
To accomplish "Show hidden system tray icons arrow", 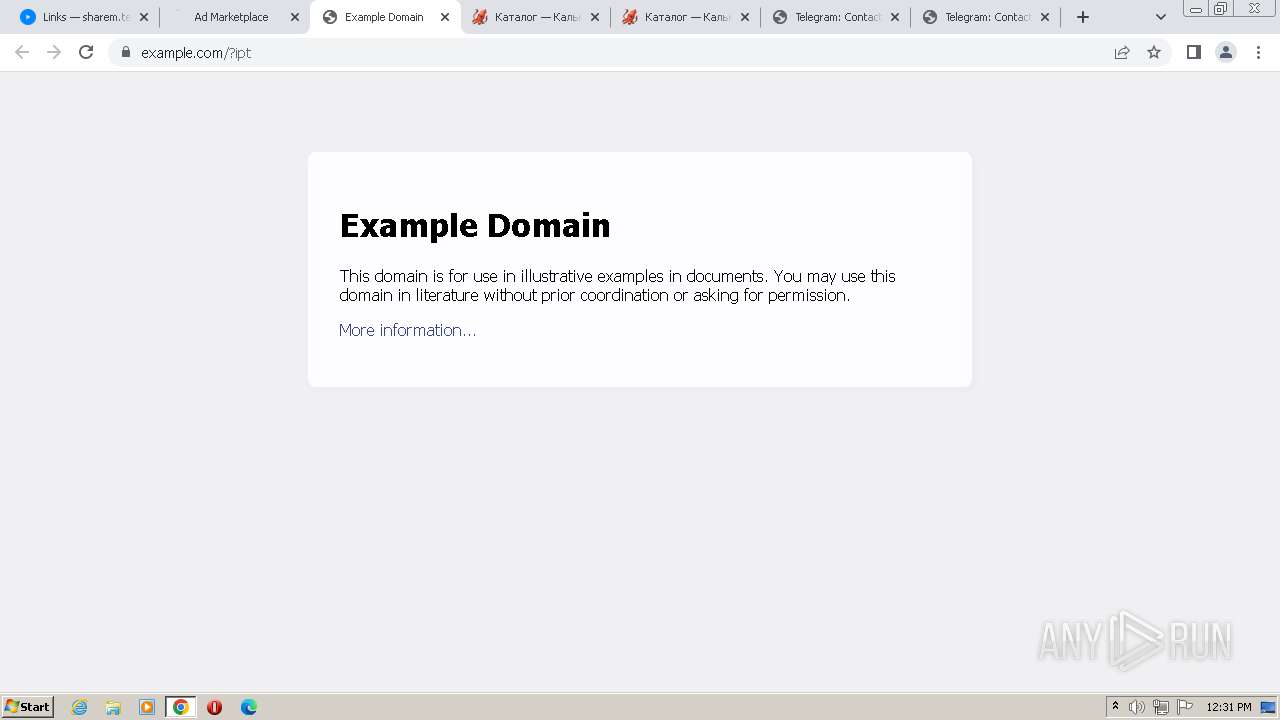I will (x=1115, y=706).
